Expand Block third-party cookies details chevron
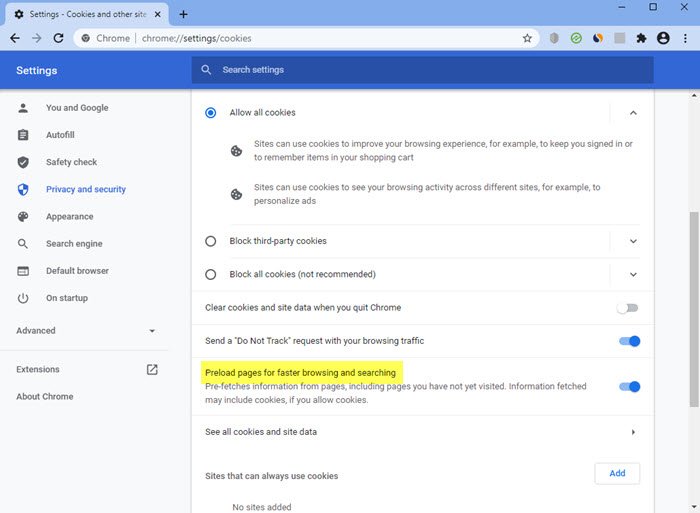The width and height of the screenshot is (700, 513). pyautogui.click(x=633, y=241)
